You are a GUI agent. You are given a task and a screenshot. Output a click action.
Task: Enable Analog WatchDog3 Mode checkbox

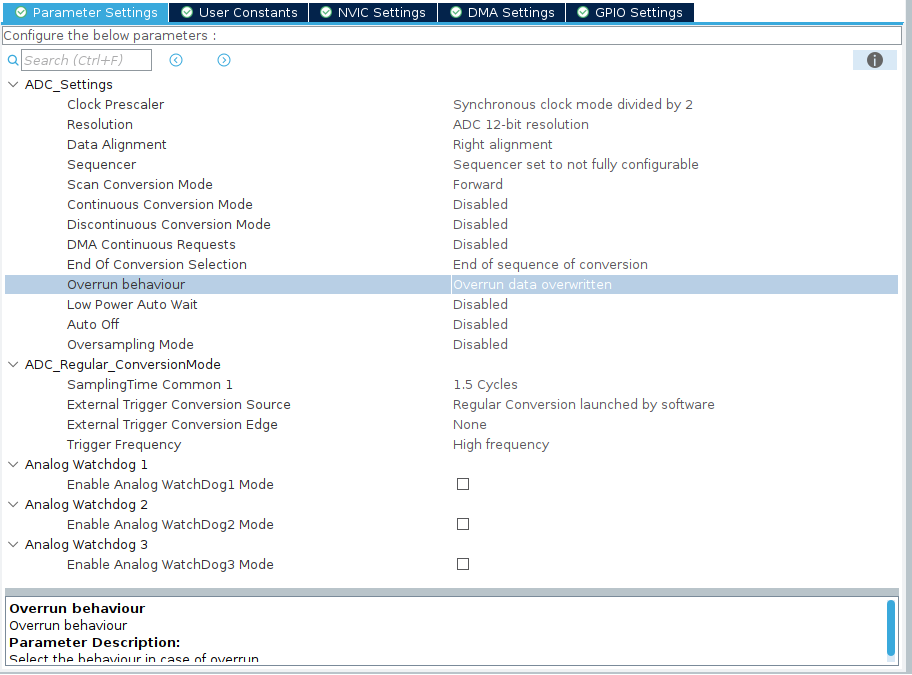tap(463, 564)
